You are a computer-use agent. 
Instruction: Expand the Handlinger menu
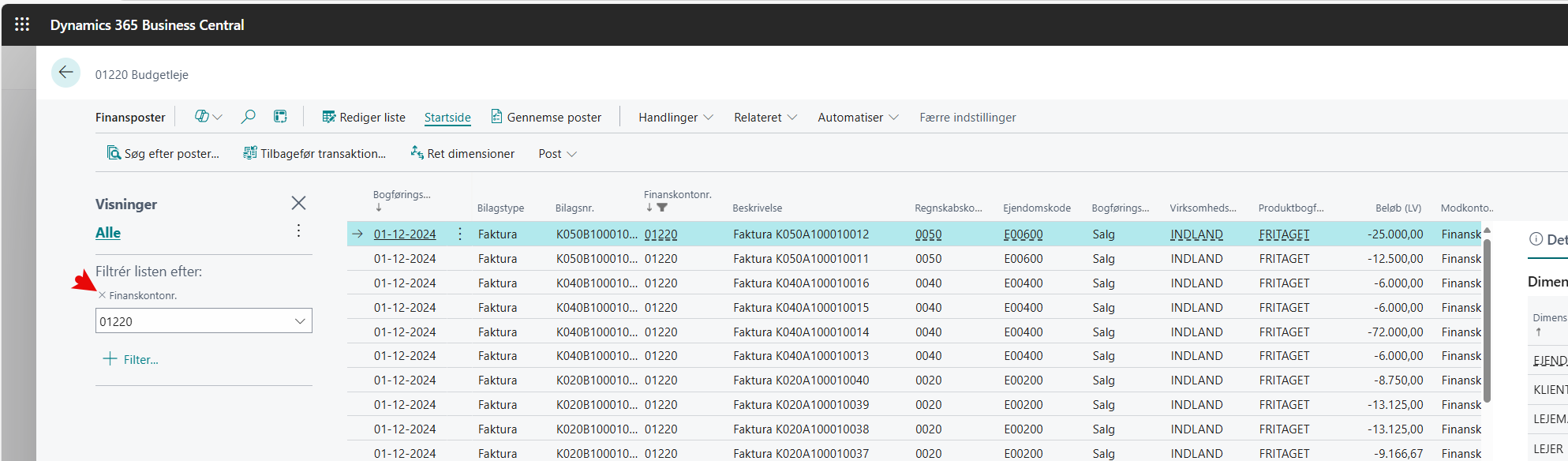tap(675, 117)
